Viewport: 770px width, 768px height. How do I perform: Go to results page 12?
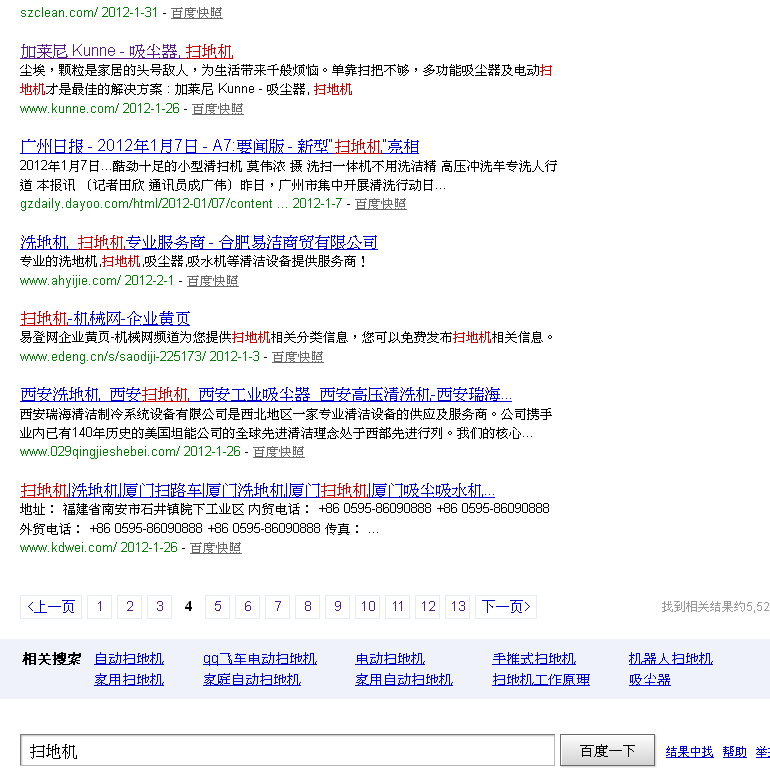[428, 606]
